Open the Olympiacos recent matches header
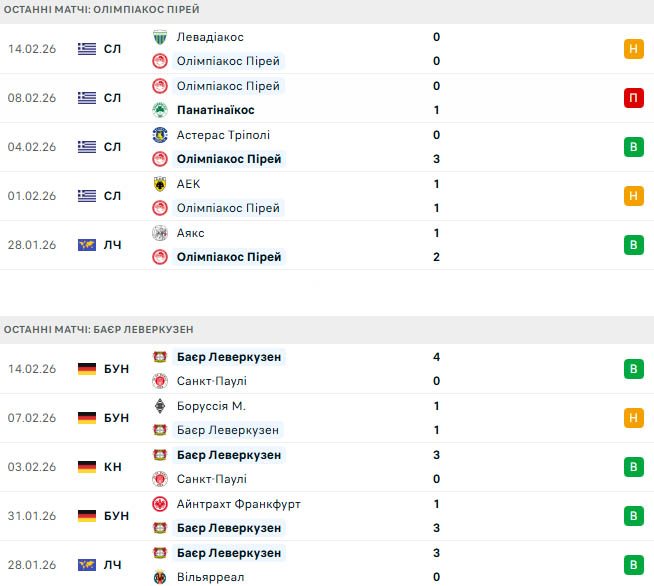The height and width of the screenshot is (586, 654). click(101, 9)
